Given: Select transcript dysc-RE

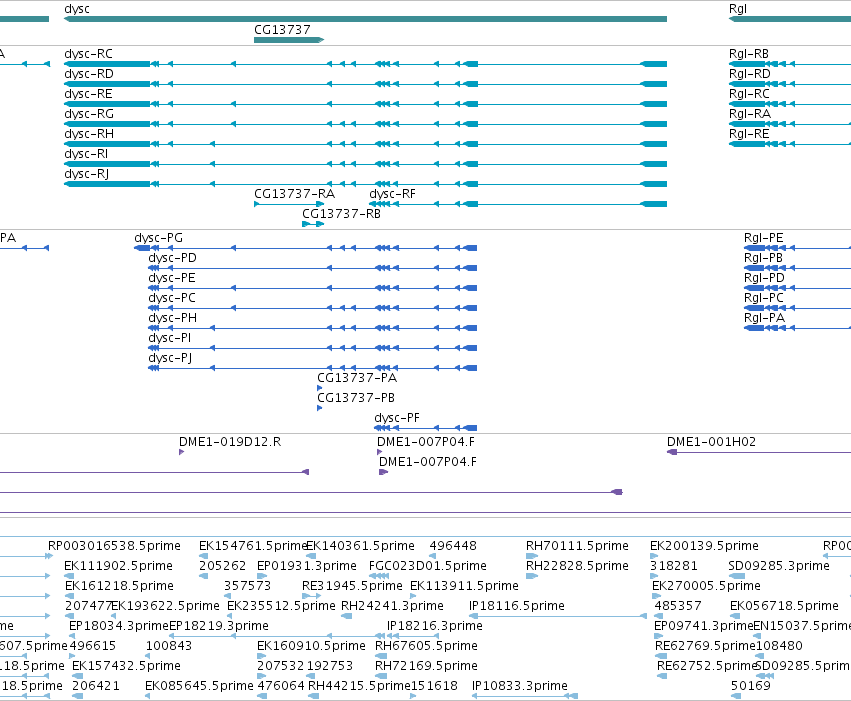Looking at the screenshot, I should pyautogui.click(x=365, y=104).
